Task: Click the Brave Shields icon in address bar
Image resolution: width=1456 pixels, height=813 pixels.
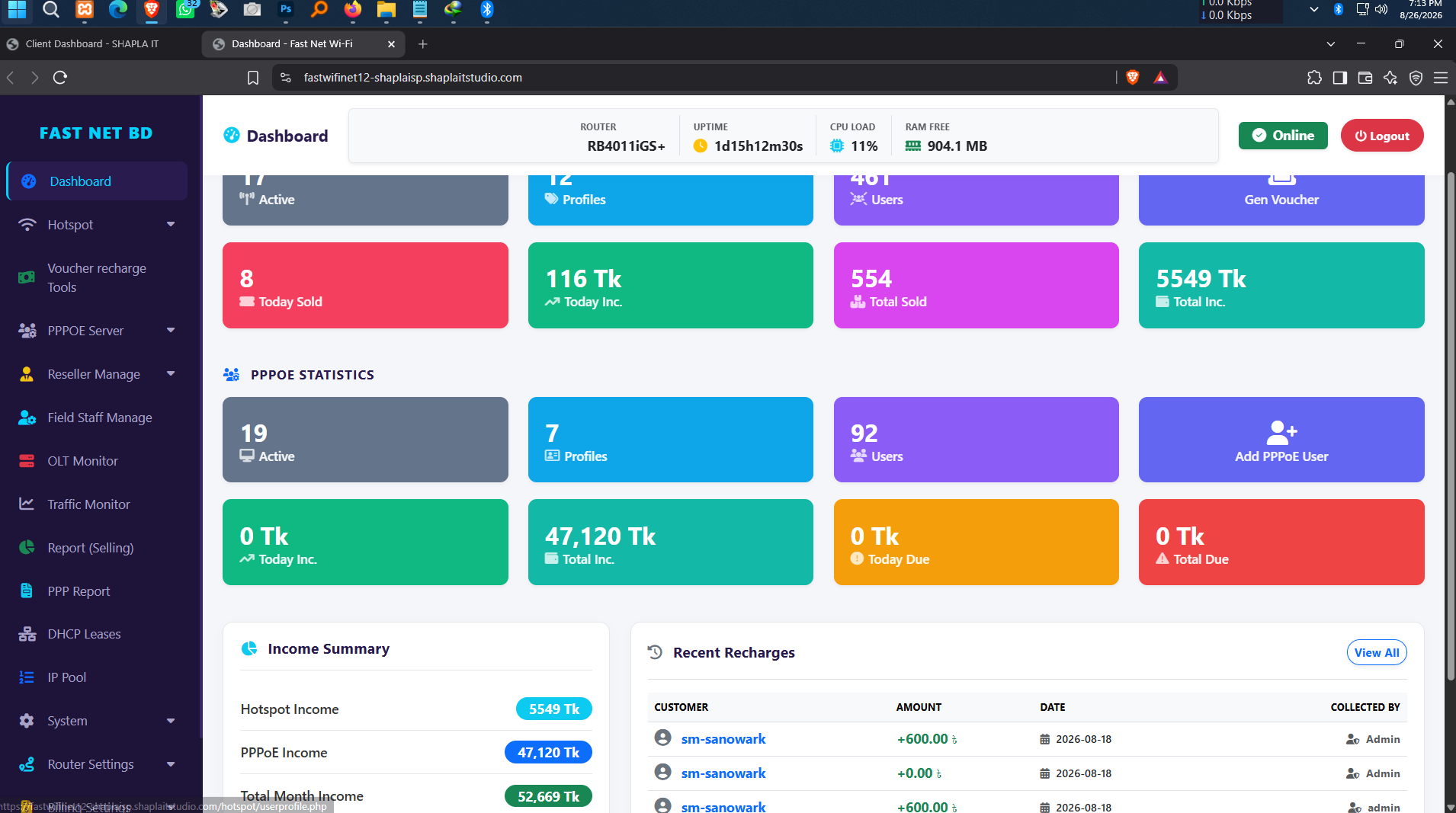Action: click(1132, 77)
